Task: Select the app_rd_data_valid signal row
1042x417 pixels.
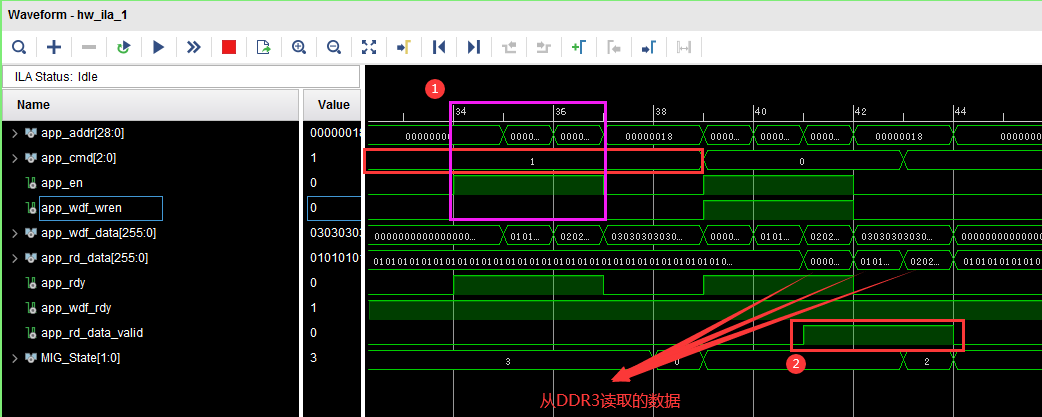Action: tap(150, 333)
